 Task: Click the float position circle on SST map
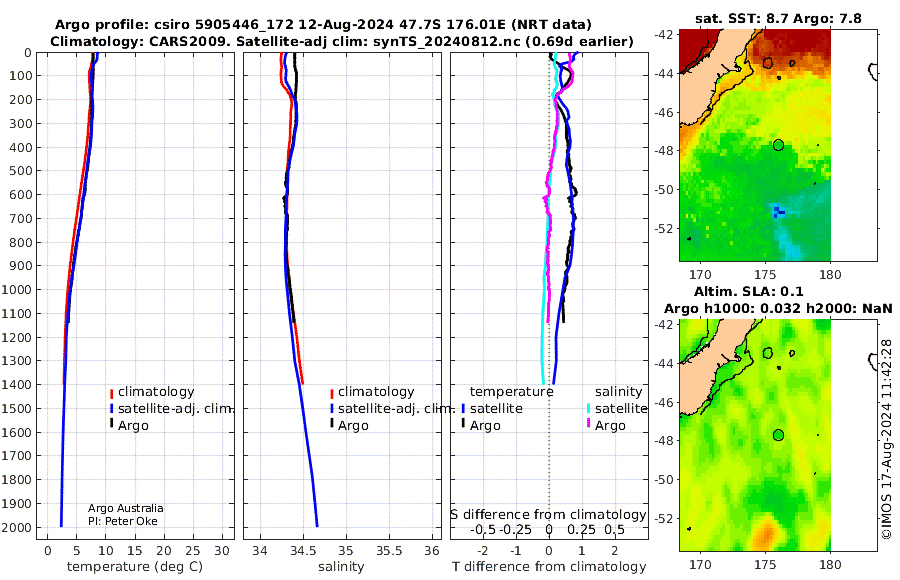[x=778, y=145]
